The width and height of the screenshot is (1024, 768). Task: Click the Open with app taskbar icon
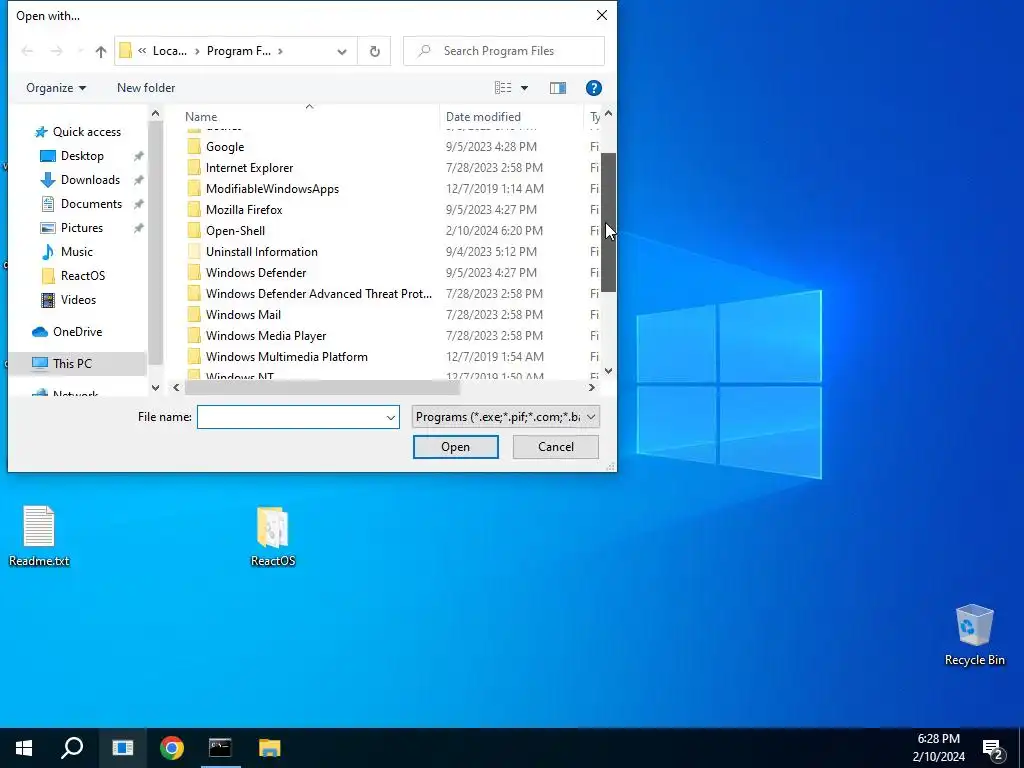click(122, 748)
